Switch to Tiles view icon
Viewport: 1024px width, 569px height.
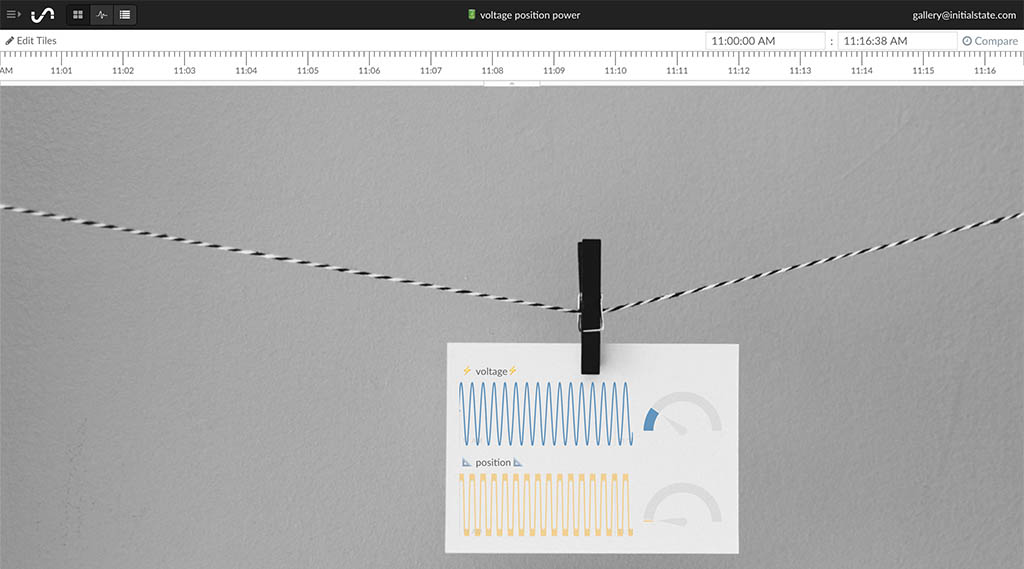click(x=78, y=14)
